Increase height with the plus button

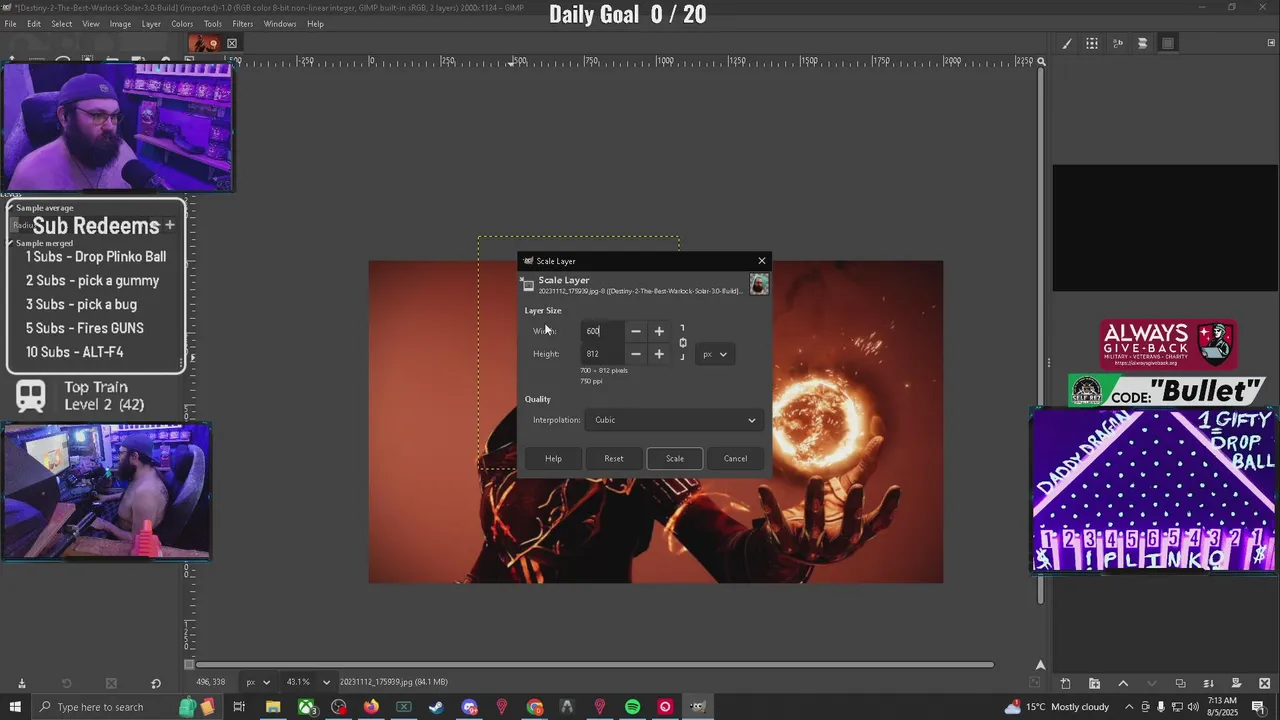659,354
